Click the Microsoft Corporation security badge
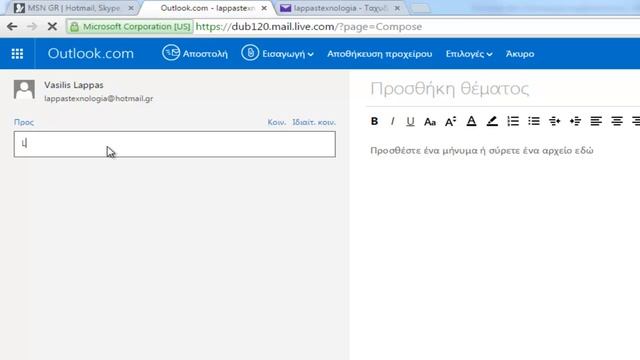The height and width of the screenshot is (360, 640). (130, 27)
